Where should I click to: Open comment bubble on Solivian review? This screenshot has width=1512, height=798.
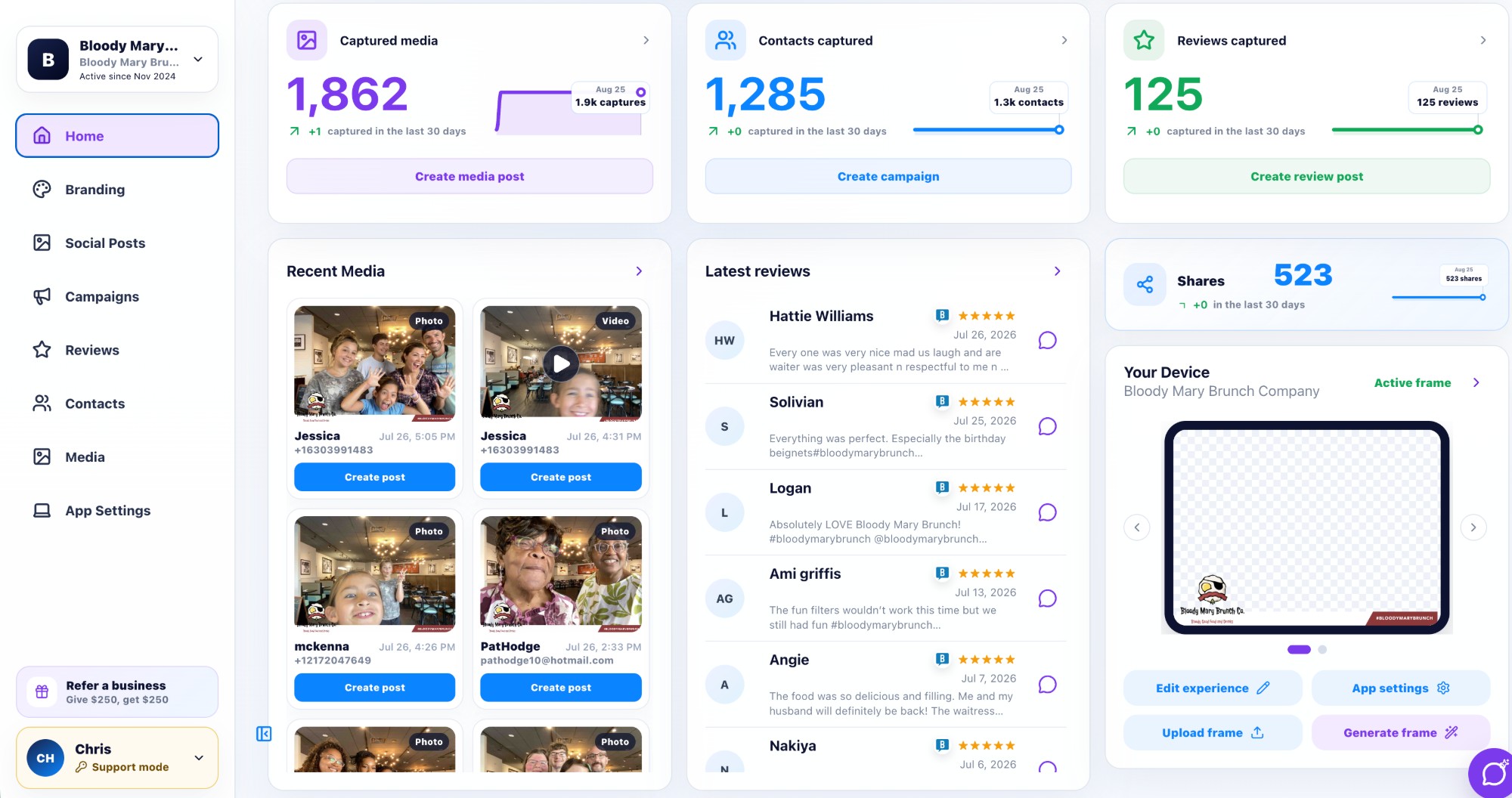[x=1047, y=427]
